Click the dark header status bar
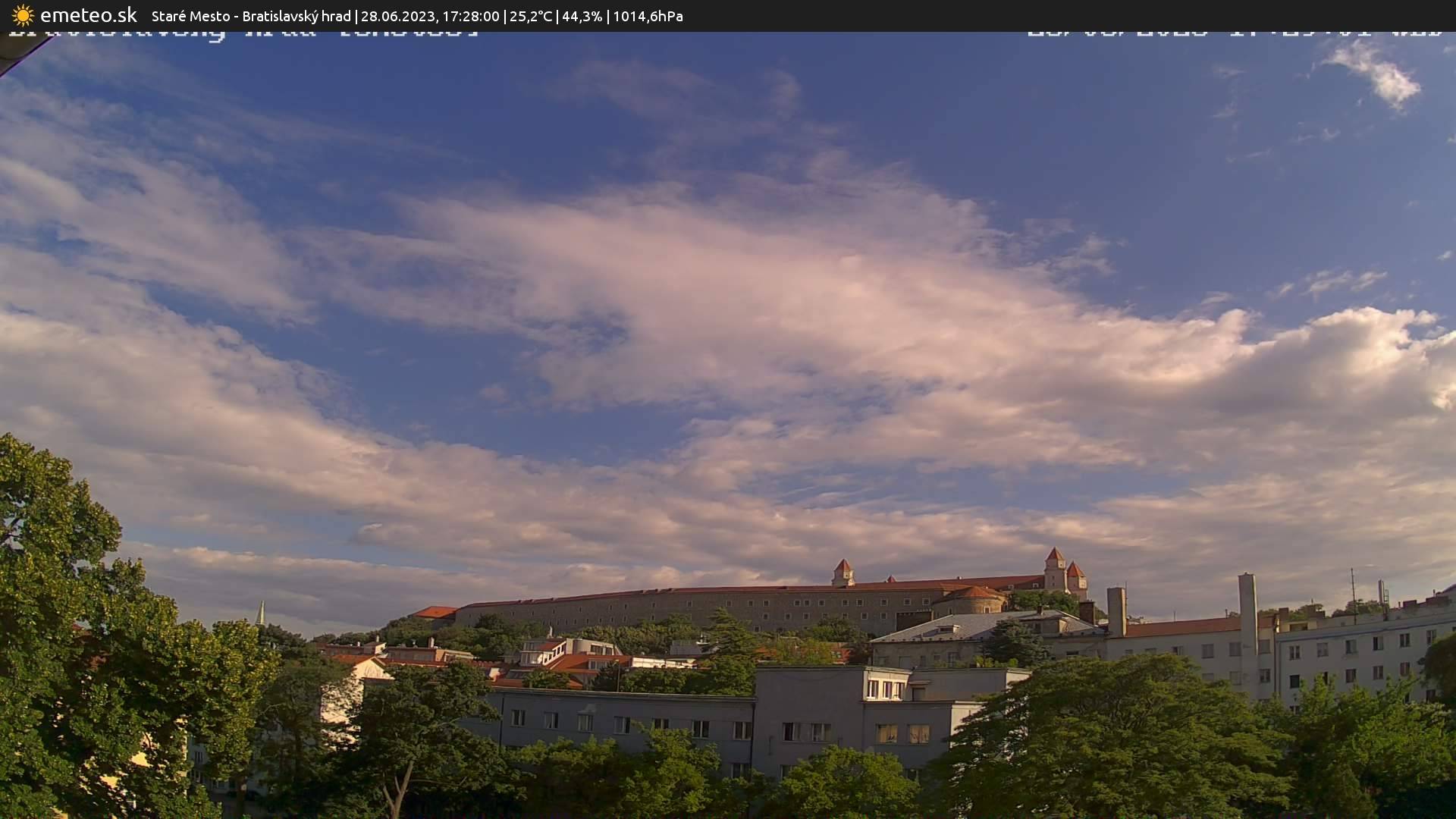This screenshot has height=819, width=1456. [1062, 15]
